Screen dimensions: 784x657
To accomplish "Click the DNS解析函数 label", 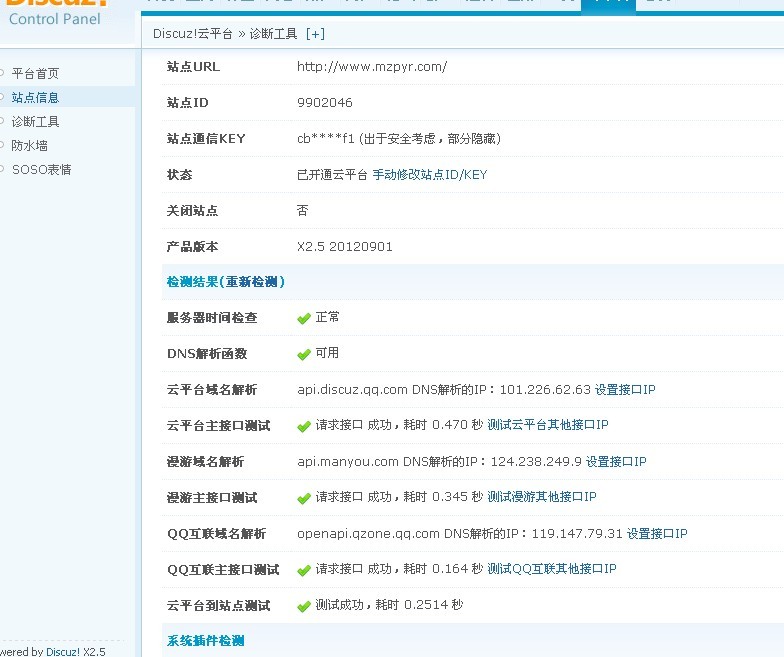I will [207, 354].
